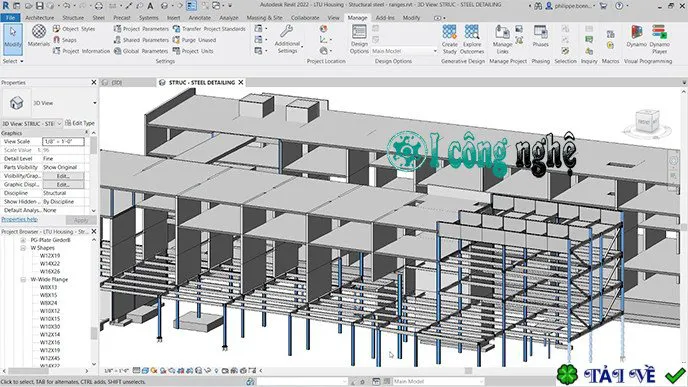
Task: Click Explore Outcomes
Action: coord(472,39)
